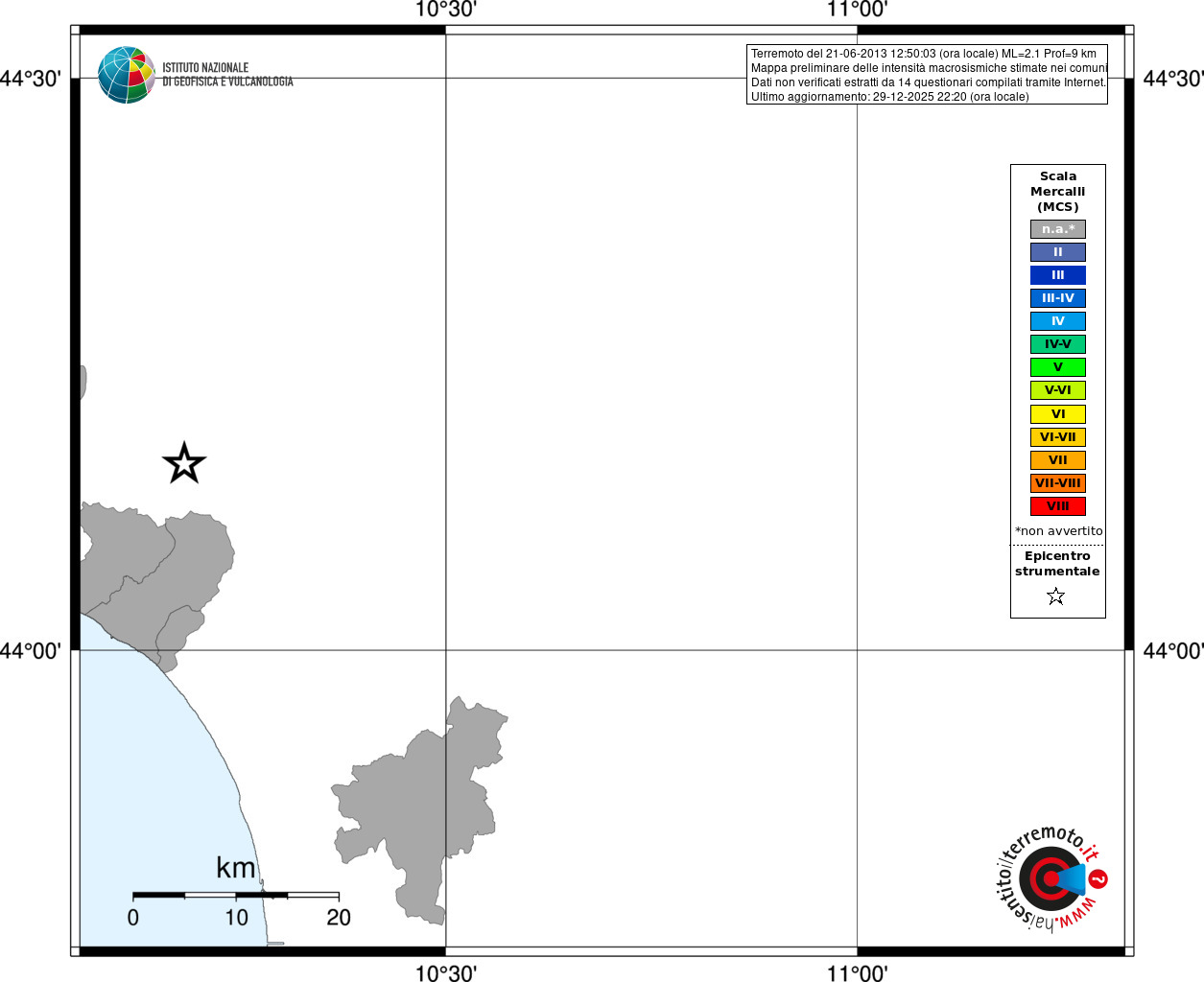Click the bottom 10°30' longitude label
This screenshot has width=1204, height=982.
[445, 973]
